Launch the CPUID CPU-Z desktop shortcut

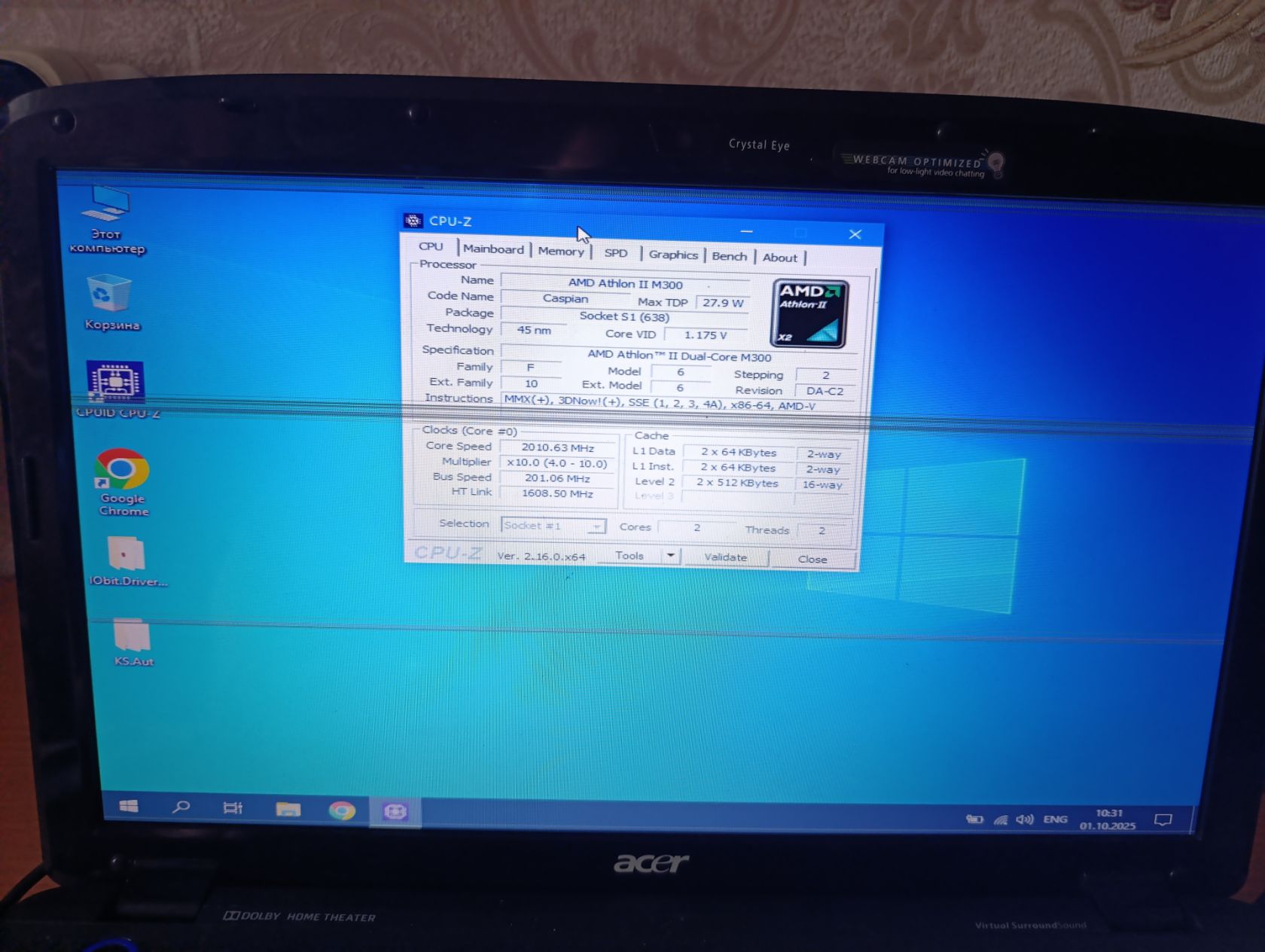[117, 389]
